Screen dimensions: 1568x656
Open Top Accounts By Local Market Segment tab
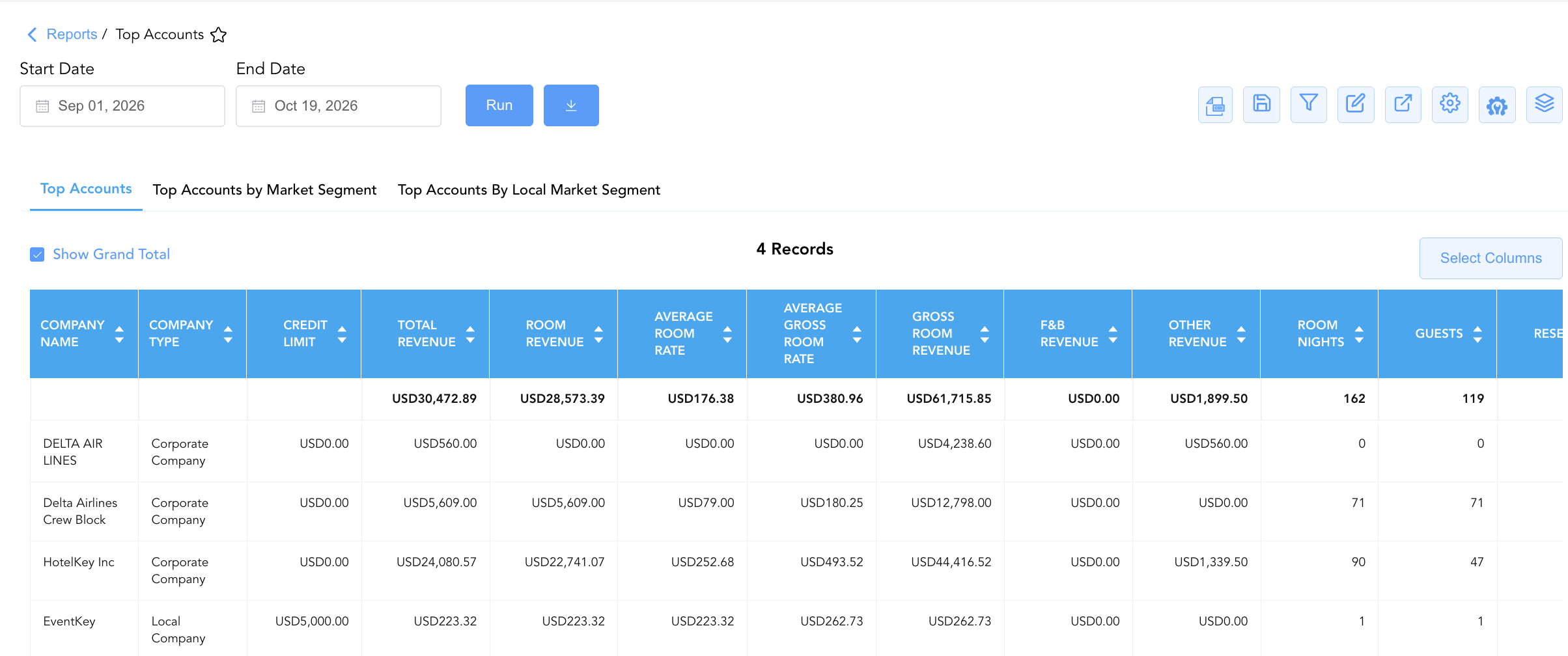(529, 190)
